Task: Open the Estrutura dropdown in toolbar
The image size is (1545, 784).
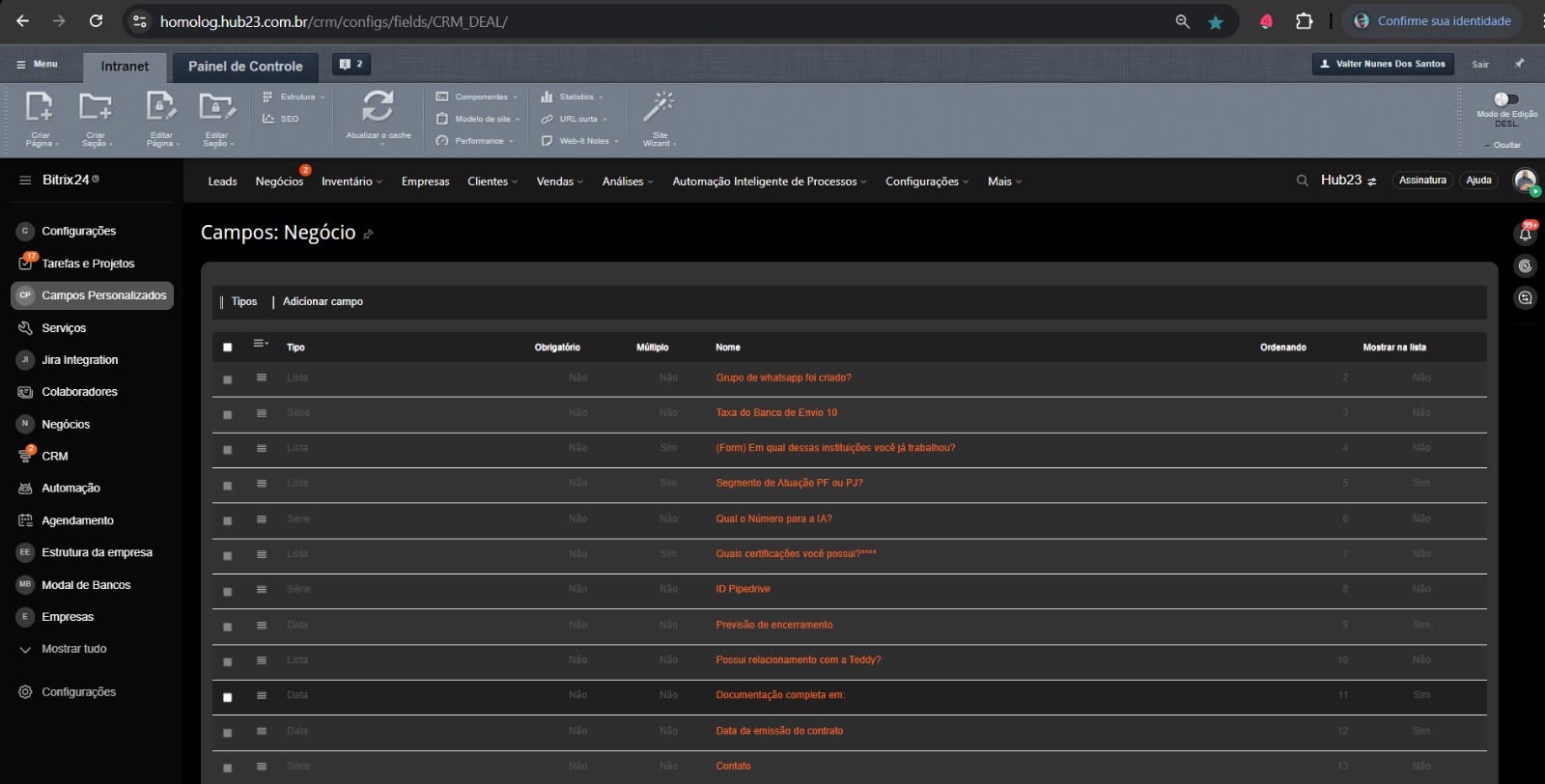Action: coord(297,97)
